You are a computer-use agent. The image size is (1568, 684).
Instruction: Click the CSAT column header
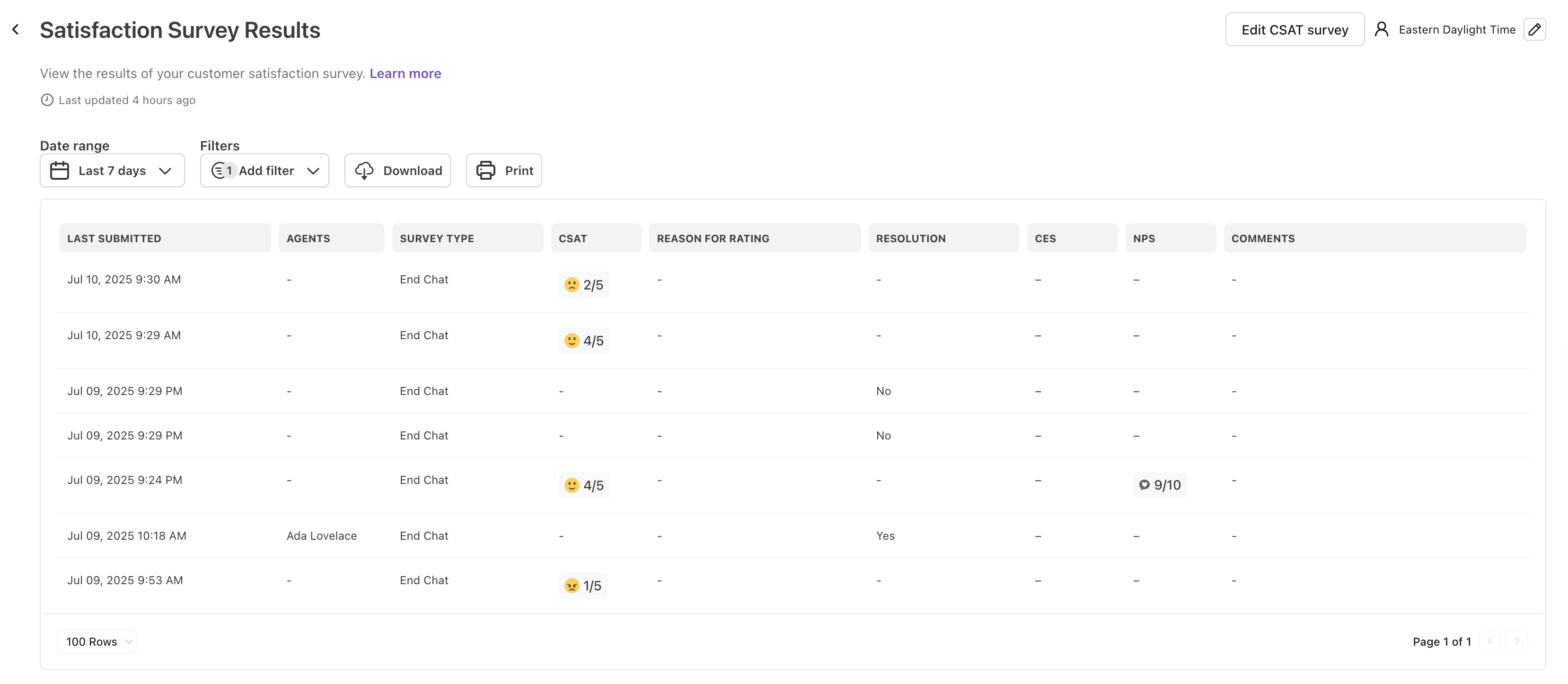tap(572, 238)
